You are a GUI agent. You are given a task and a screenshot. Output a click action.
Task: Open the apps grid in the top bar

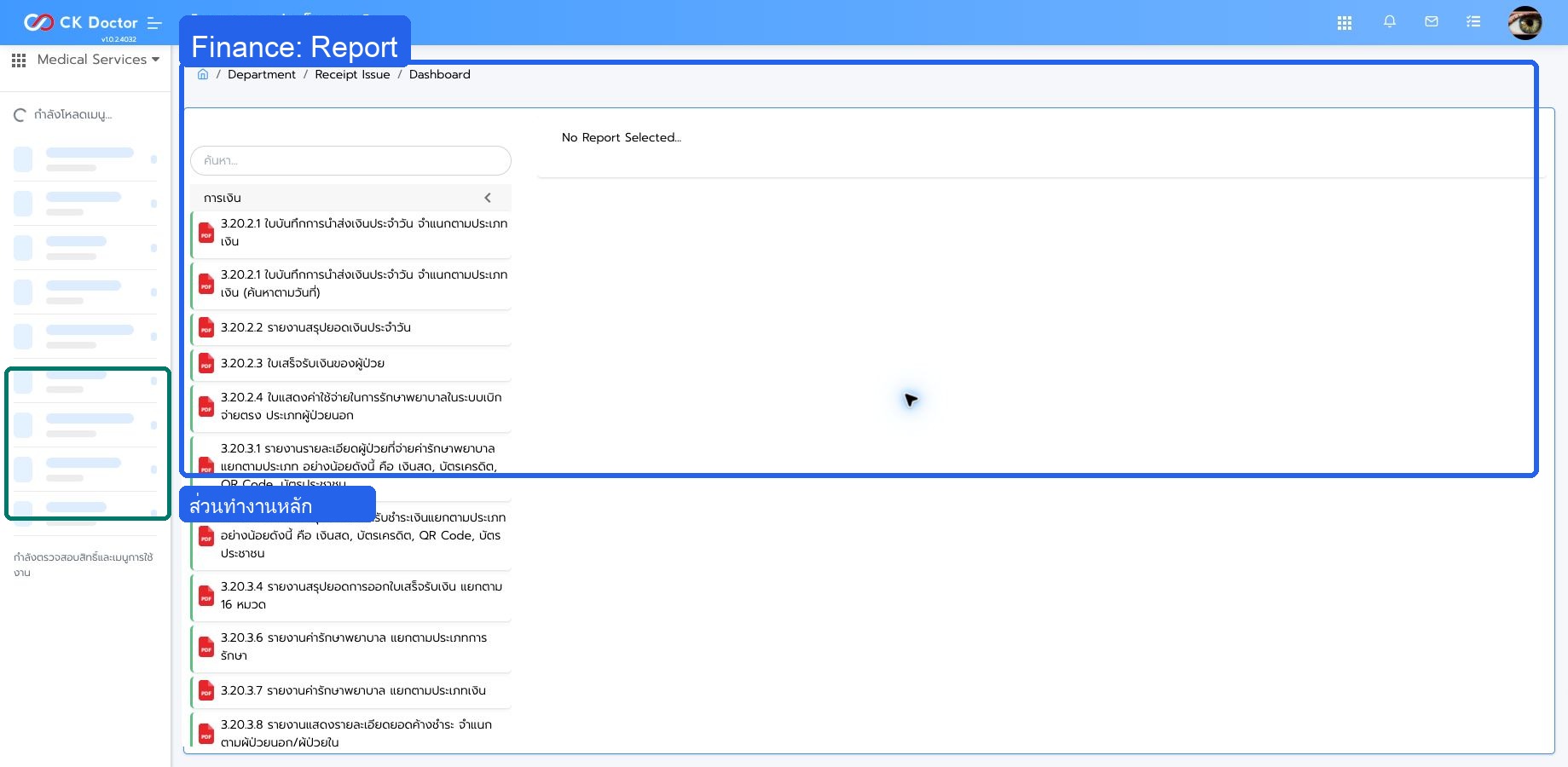coord(1345,23)
